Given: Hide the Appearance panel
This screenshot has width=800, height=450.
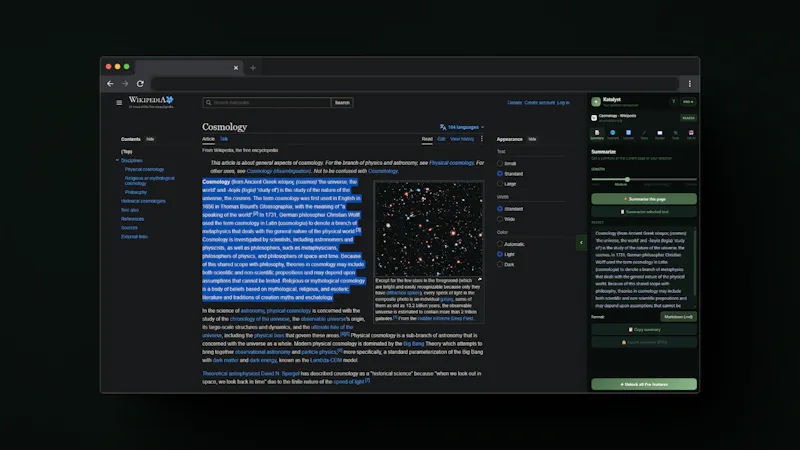Looking at the screenshot, I should 532,139.
